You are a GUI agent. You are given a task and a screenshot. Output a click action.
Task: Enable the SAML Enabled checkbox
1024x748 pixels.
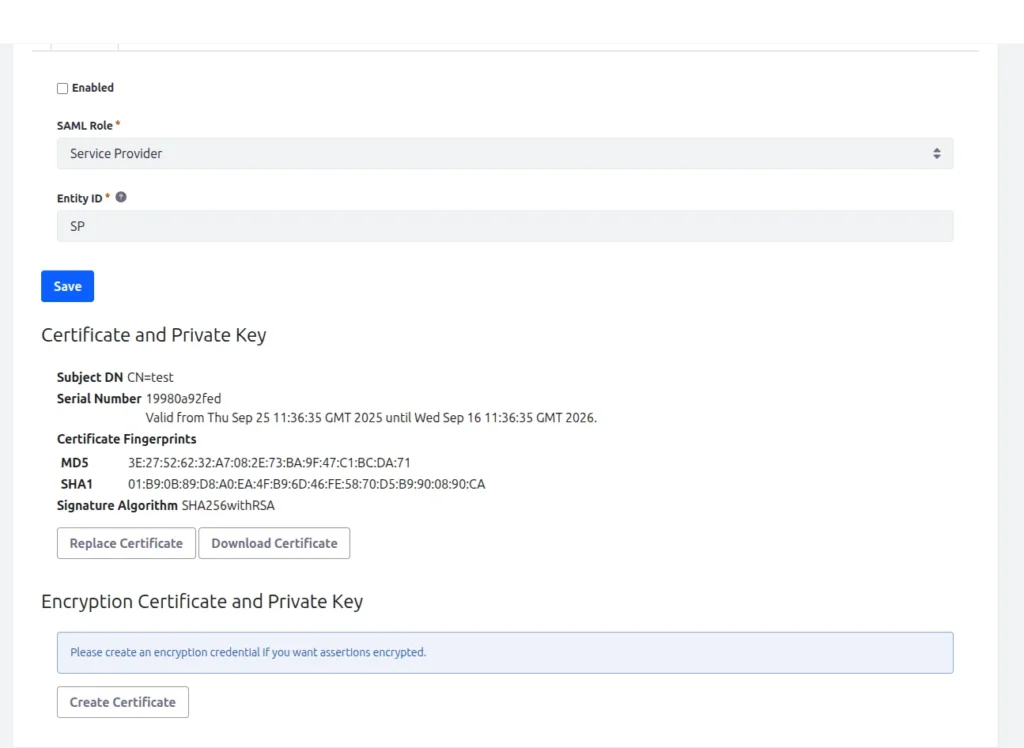click(62, 88)
